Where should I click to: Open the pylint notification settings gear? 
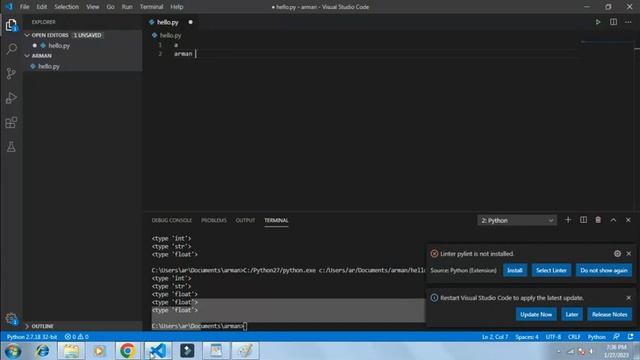click(617, 253)
